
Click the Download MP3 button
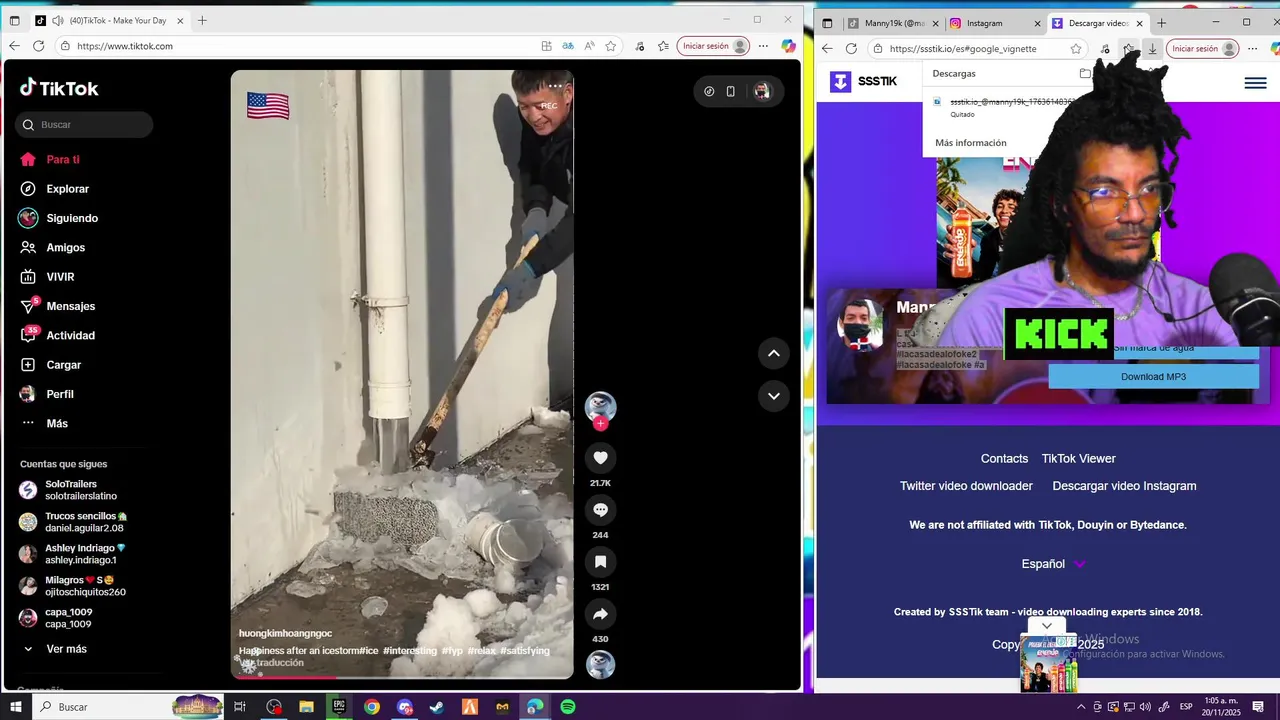pos(1153,377)
